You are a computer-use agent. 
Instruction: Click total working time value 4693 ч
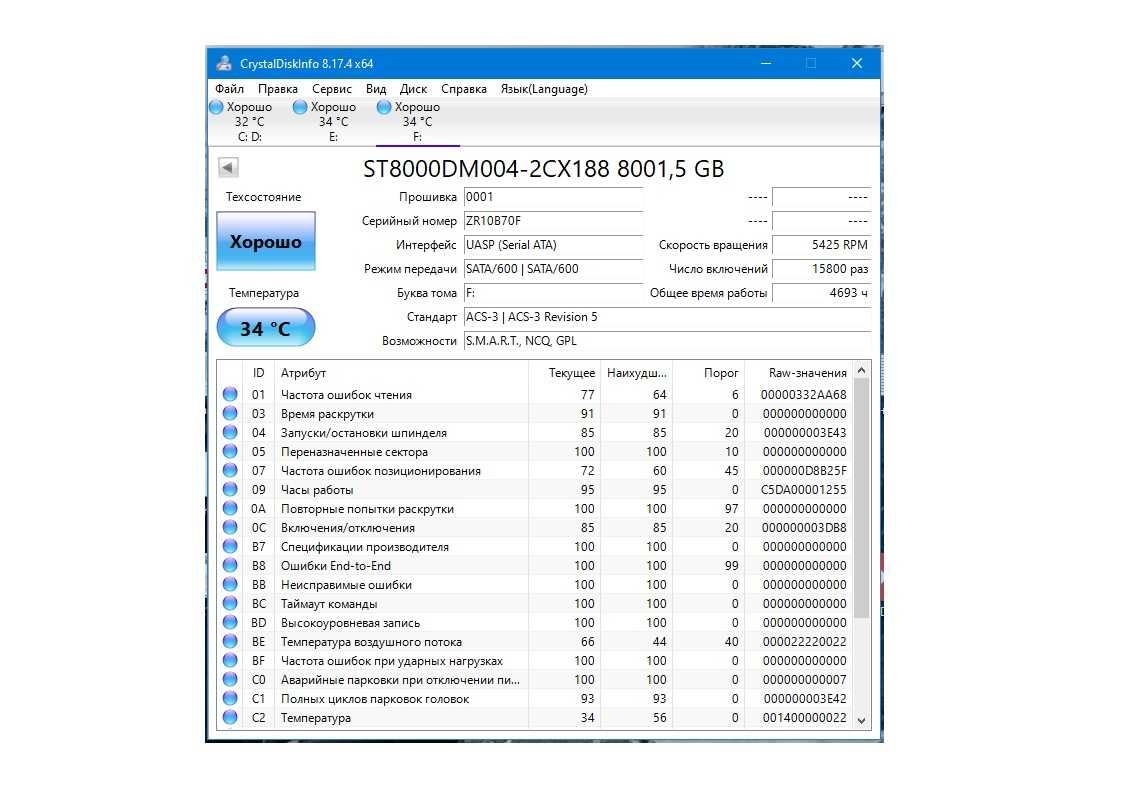pyautogui.click(x=822, y=293)
